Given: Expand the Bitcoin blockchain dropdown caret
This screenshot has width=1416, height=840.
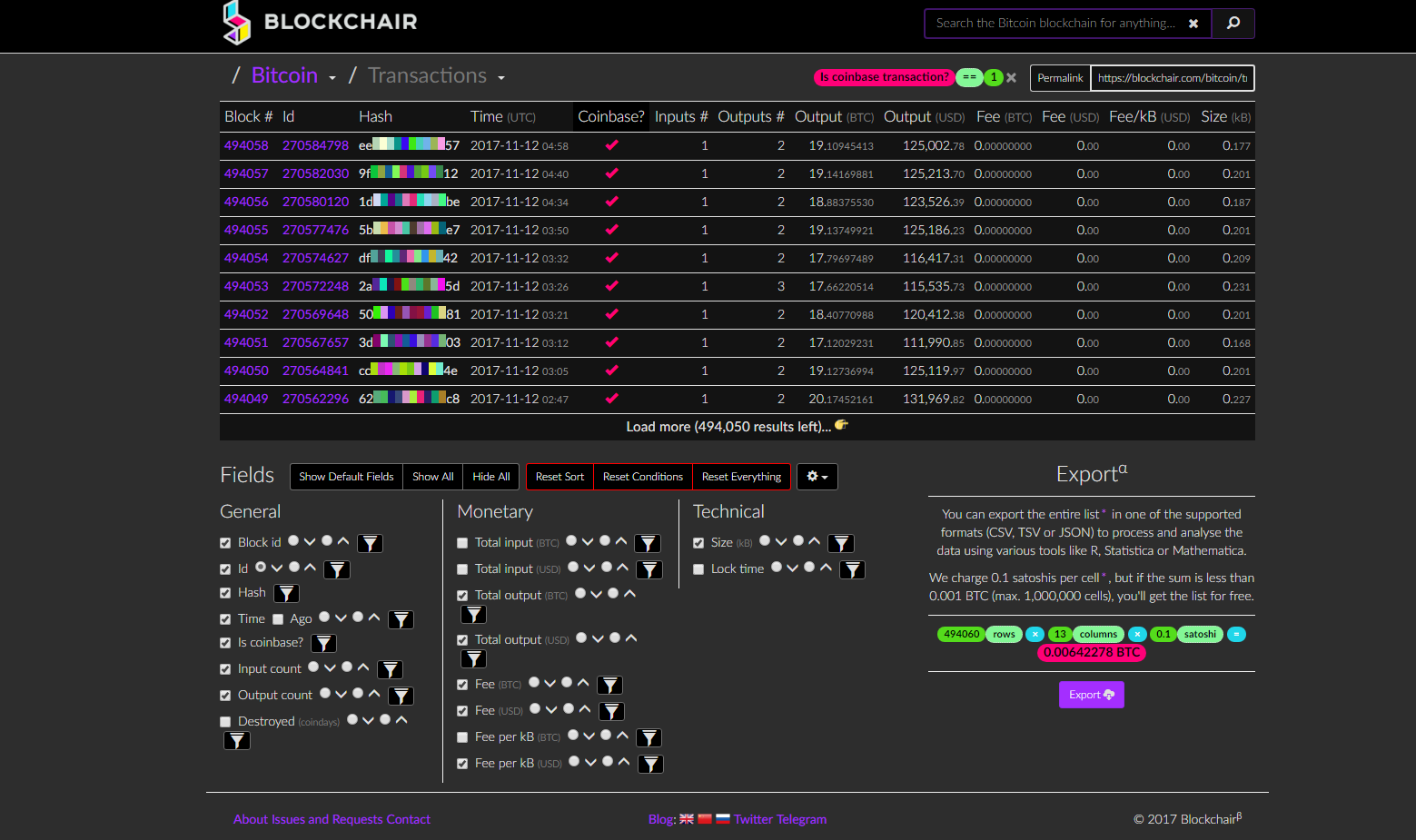Looking at the screenshot, I should click(x=332, y=78).
